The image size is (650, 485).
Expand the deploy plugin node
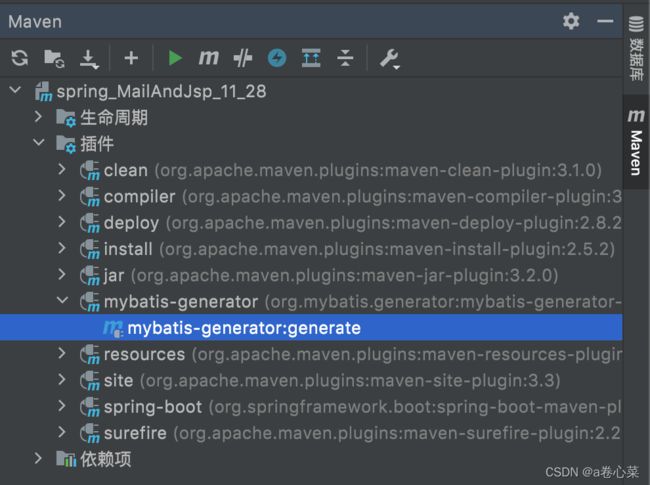coord(62,222)
